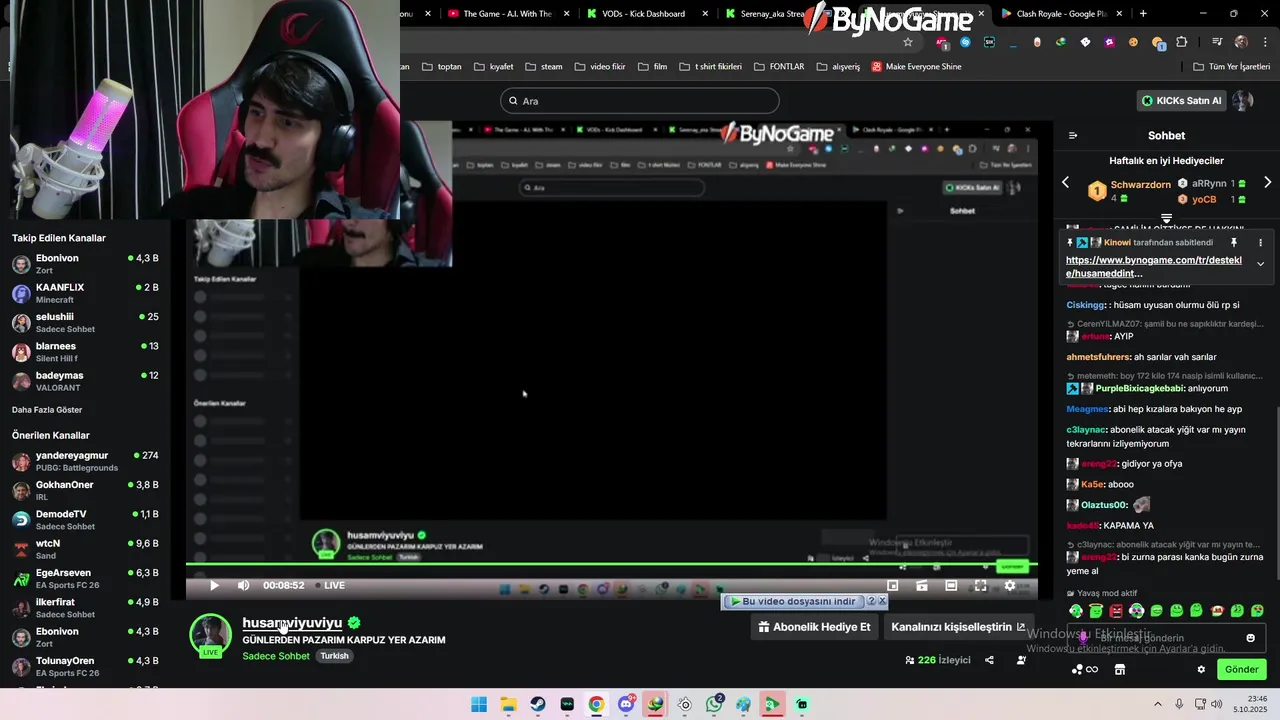Jump to the LIVE indicator in player
The image size is (1280, 720).
(330, 586)
